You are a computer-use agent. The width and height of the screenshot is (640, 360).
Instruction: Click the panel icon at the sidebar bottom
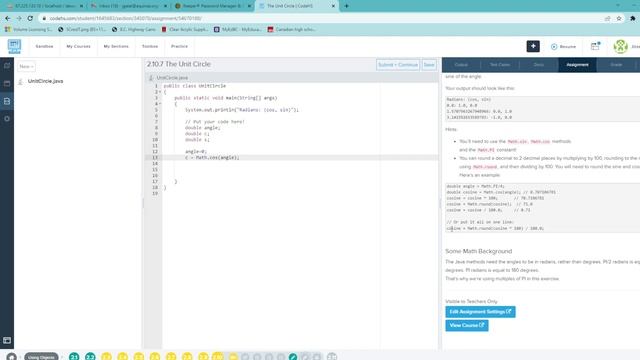pos(7,340)
